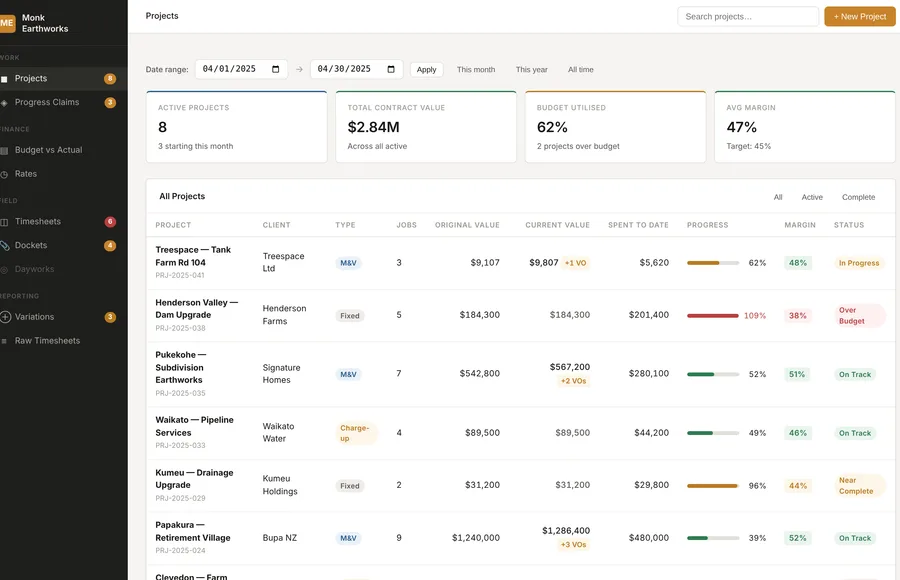This screenshot has width=900, height=580.
Task: Click the Dockets paperclip icon
Action: click(x=5, y=246)
